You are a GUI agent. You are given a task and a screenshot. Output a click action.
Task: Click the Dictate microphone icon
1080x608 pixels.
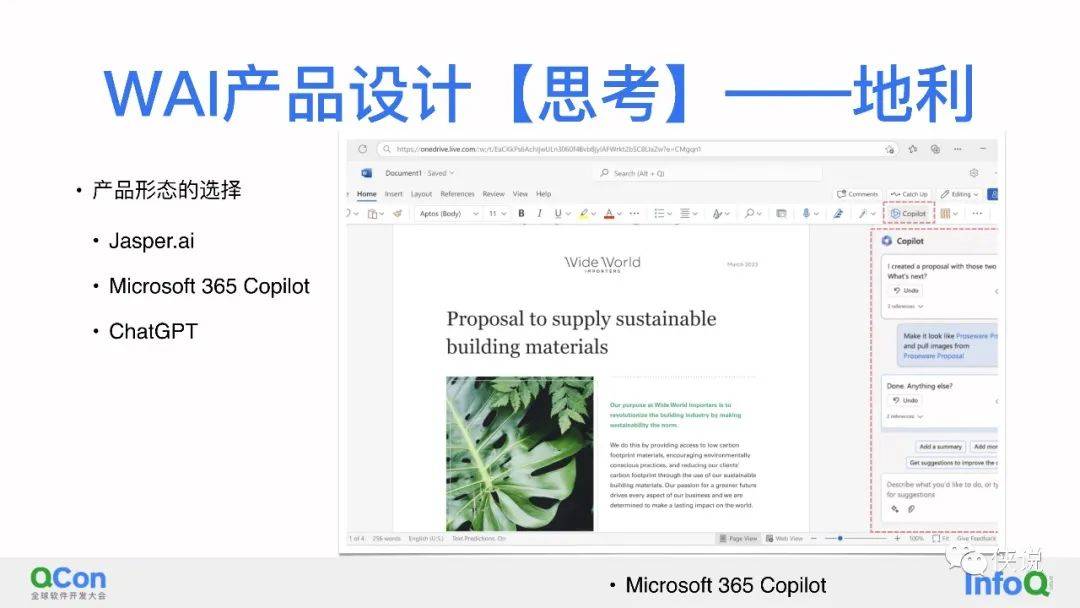tap(806, 213)
